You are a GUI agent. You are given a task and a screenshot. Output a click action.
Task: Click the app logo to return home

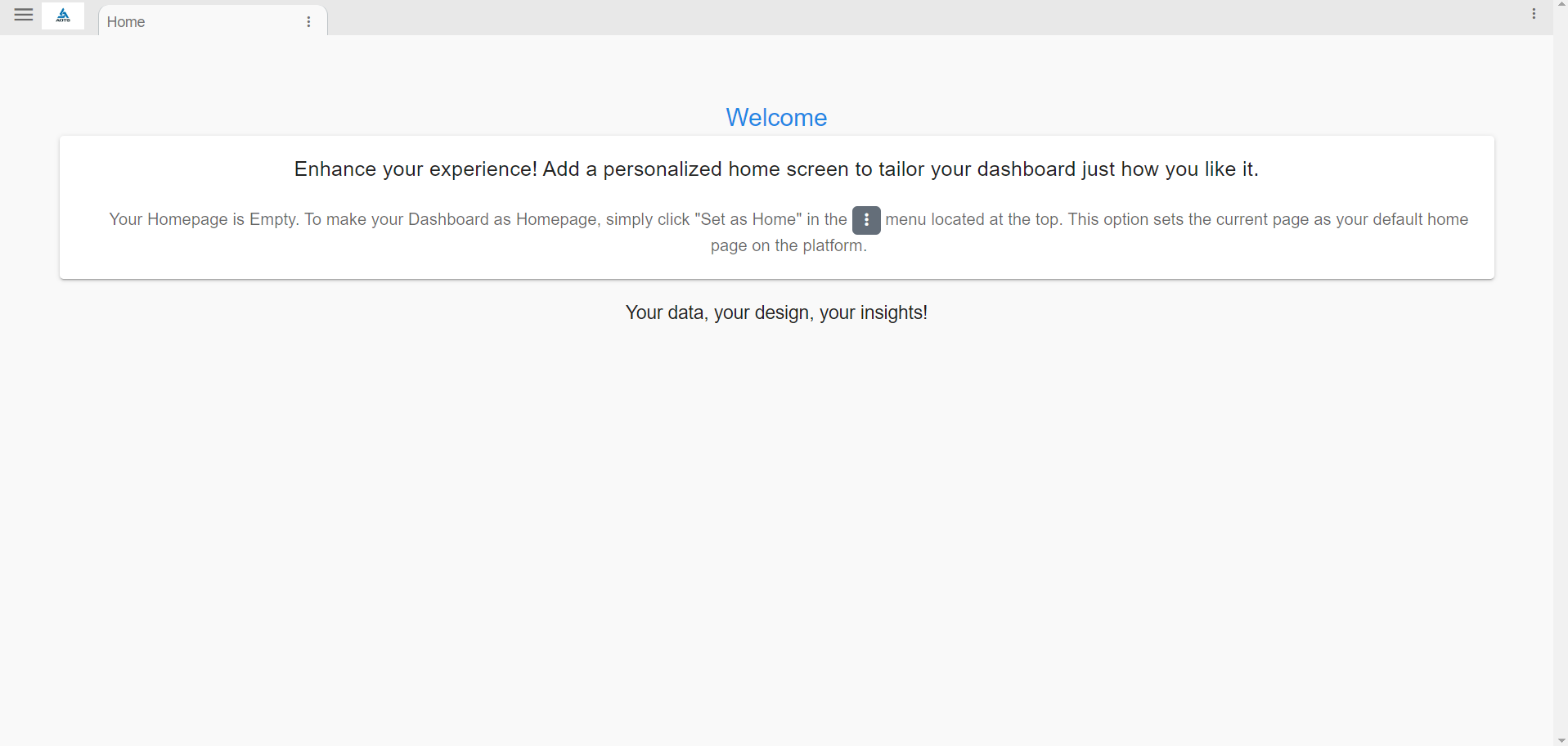[63, 15]
